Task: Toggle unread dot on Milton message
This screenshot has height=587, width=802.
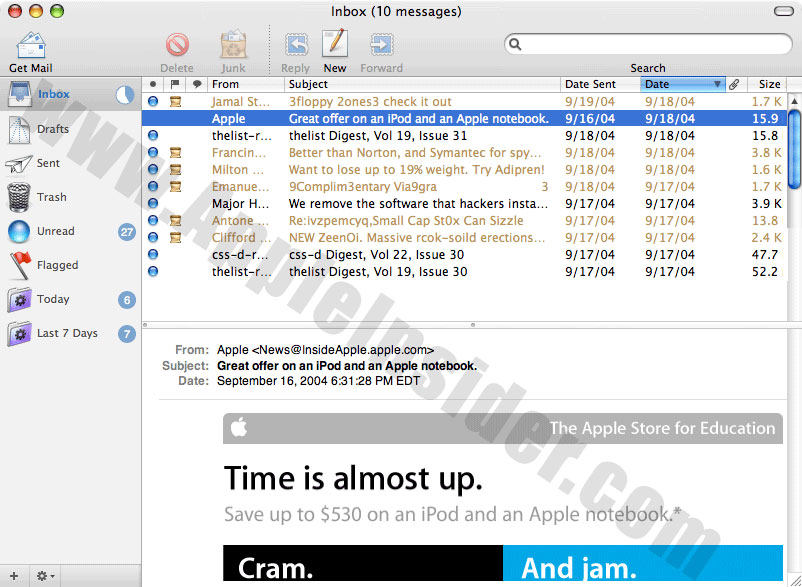Action: pyautogui.click(x=152, y=169)
